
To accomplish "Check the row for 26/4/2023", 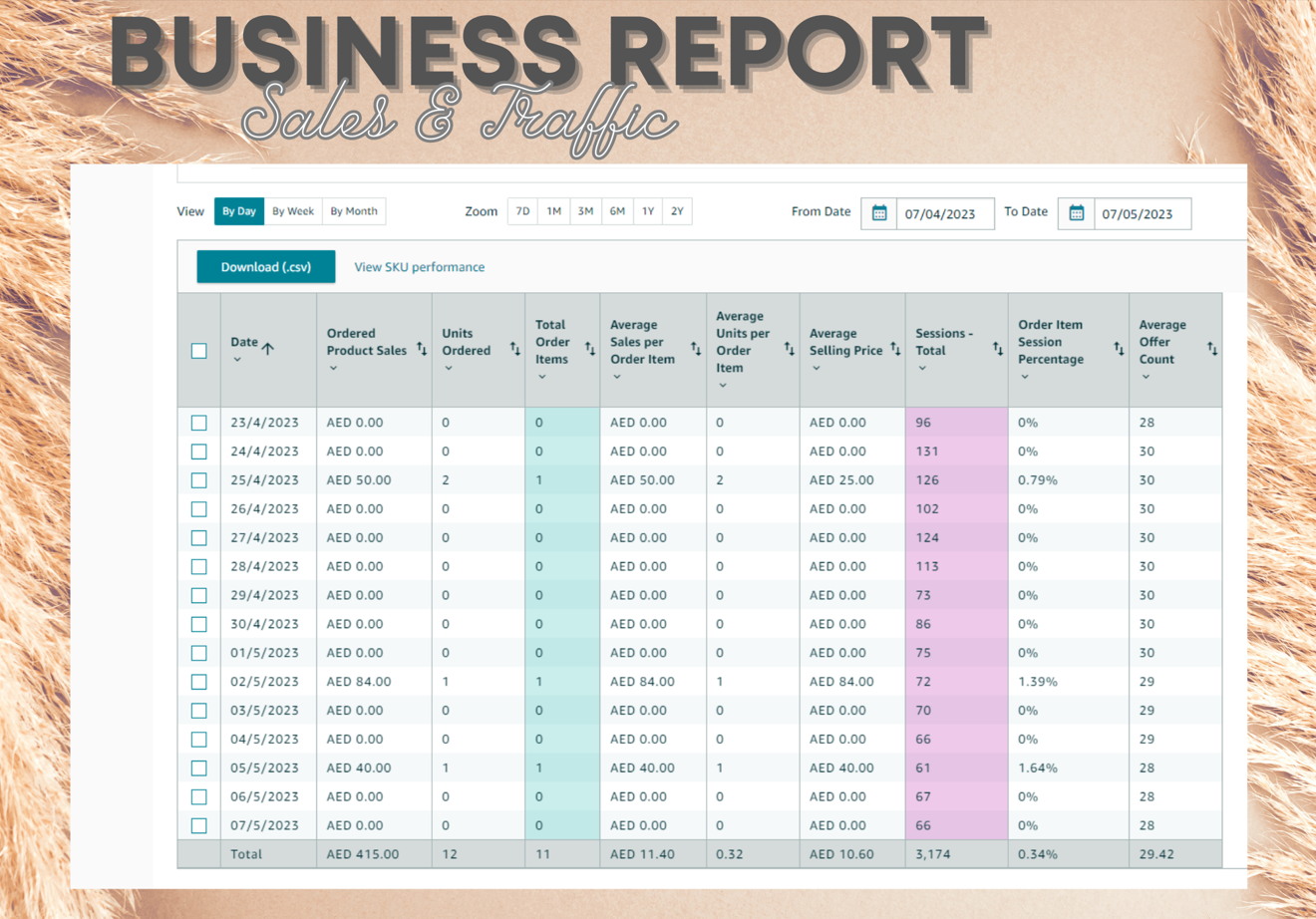I will point(199,509).
